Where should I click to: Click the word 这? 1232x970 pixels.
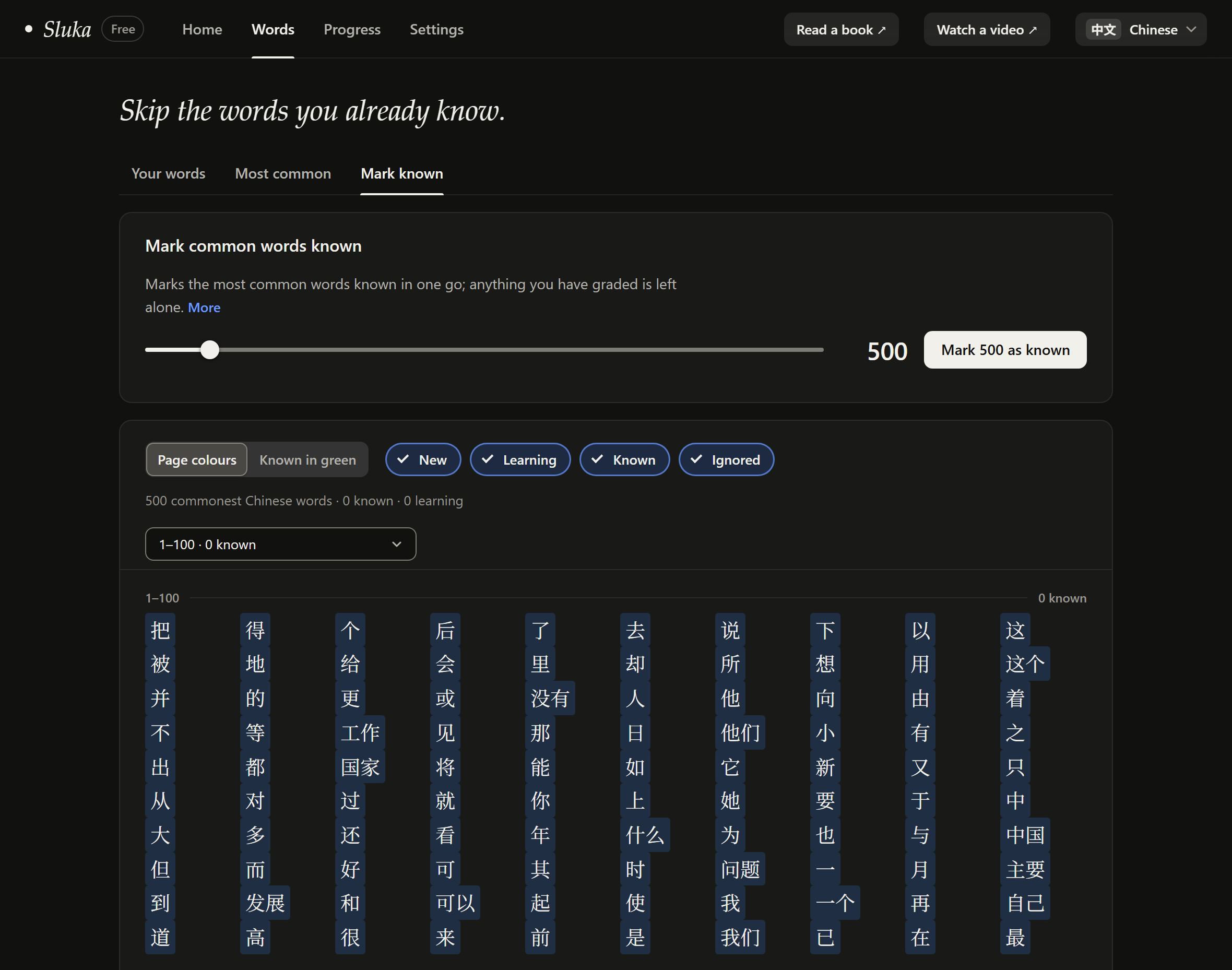[x=1015, y=630]
